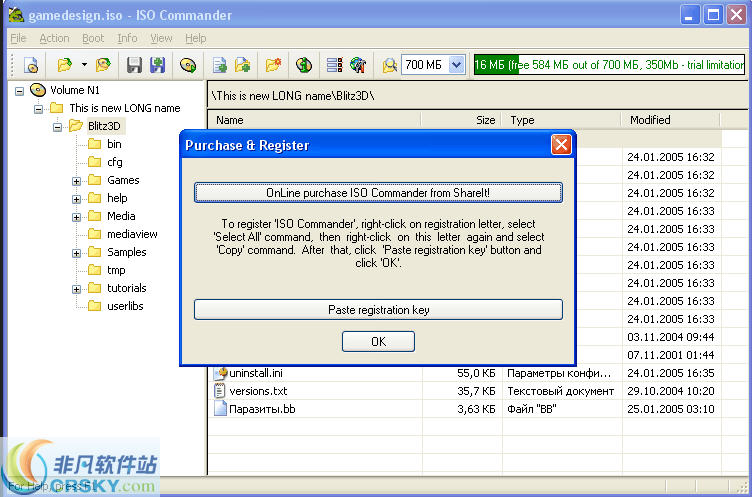Open the Boot menu

pyautogui.click(x=93, y=38)
